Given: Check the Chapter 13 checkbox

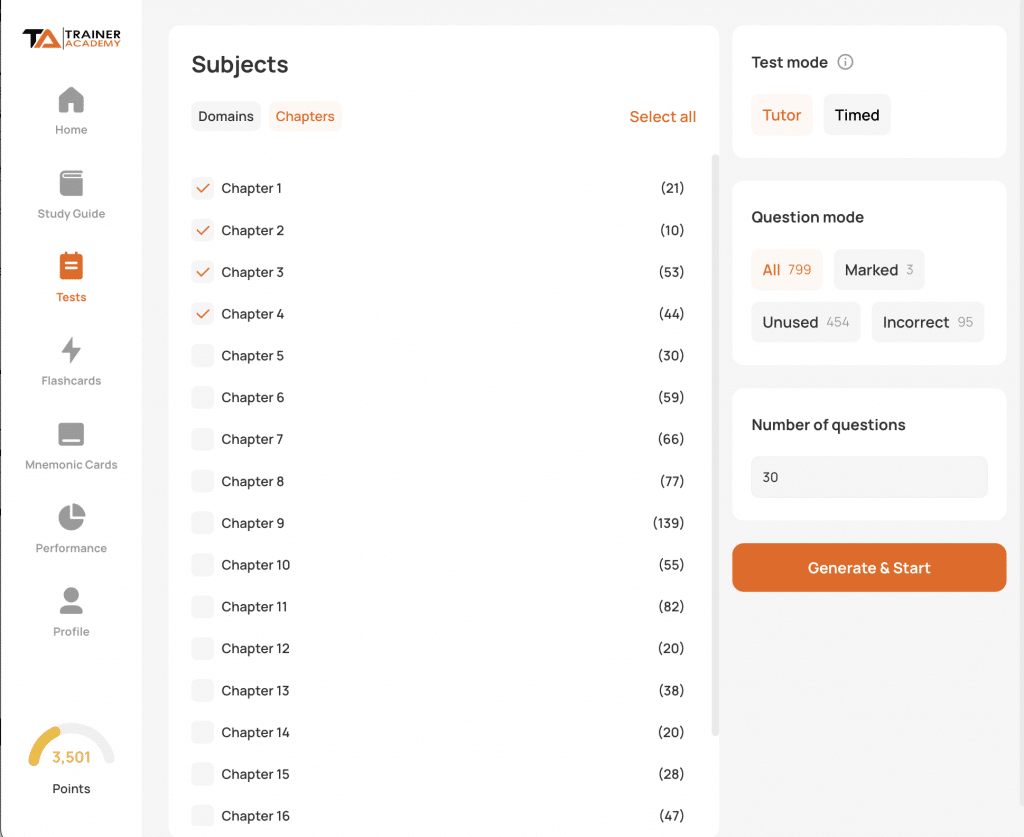Looking at the screenshot, I should 203,691.
